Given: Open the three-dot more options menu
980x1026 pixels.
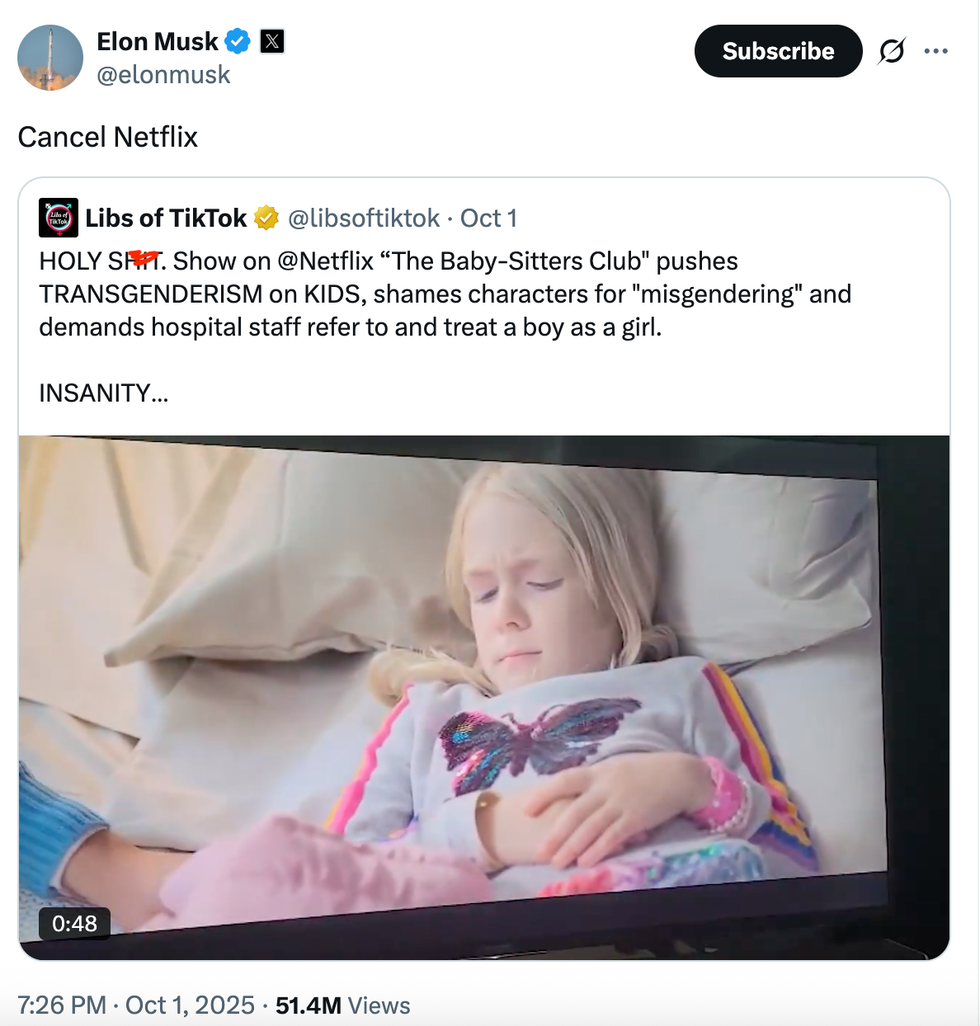Looking at the screenshot, I should (936, 51).
